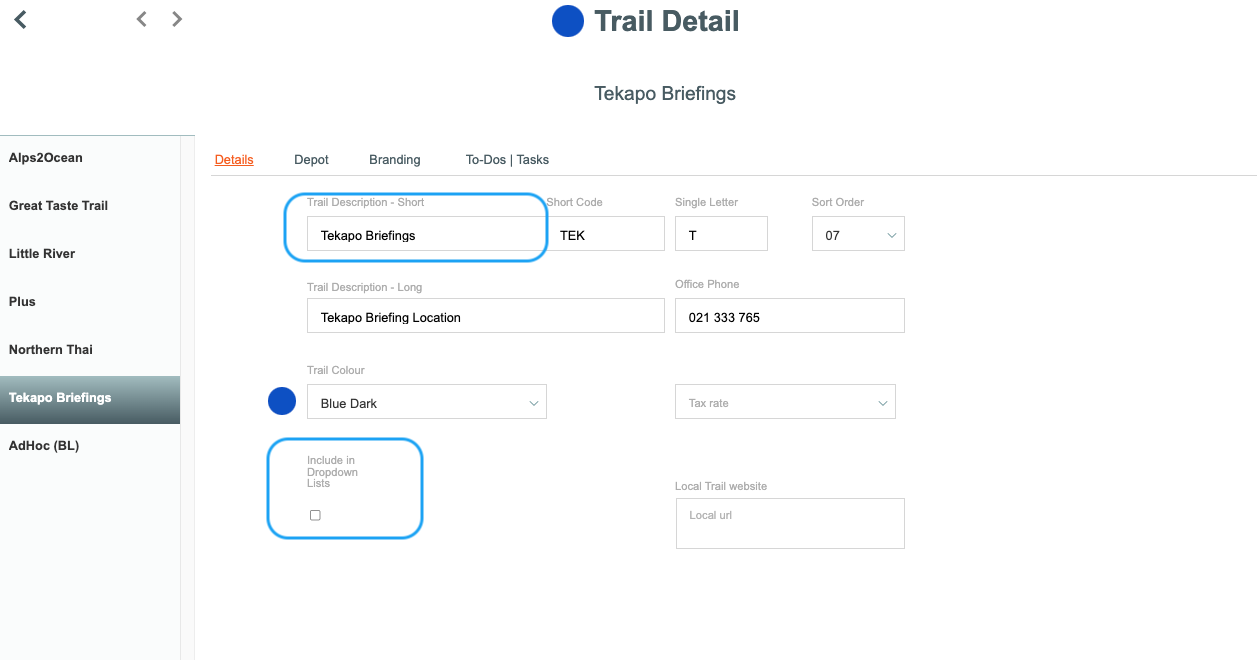Select Northern Thai in the trail list
The width and height of the screenshot is (1257, 660).
[90, 350]
